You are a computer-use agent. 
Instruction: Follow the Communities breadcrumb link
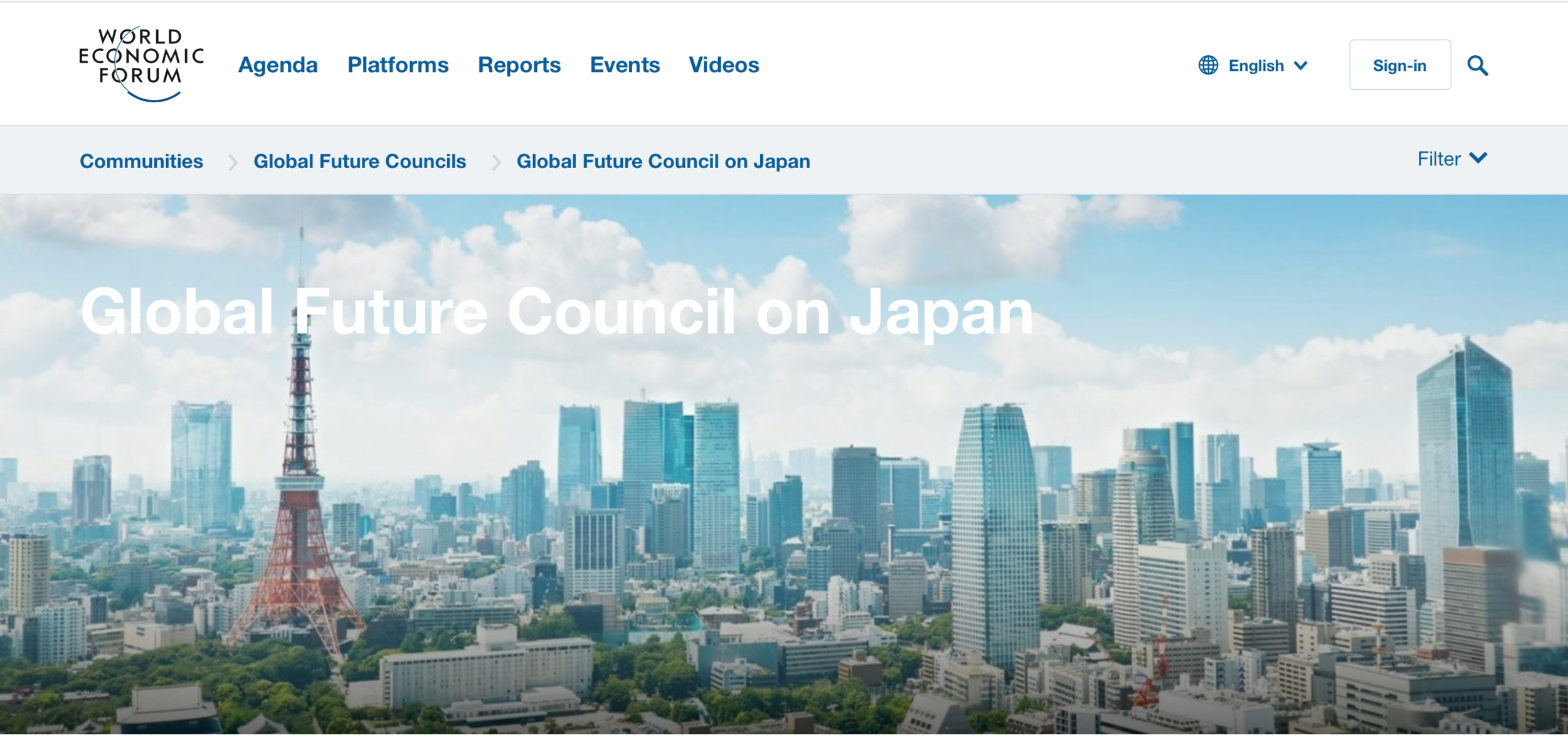pos(141,161)
